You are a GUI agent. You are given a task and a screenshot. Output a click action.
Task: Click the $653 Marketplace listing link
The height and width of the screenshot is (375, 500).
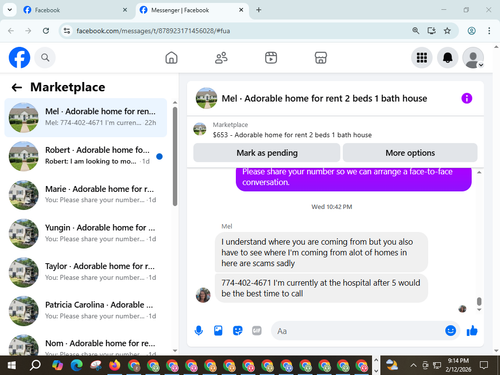292,135
